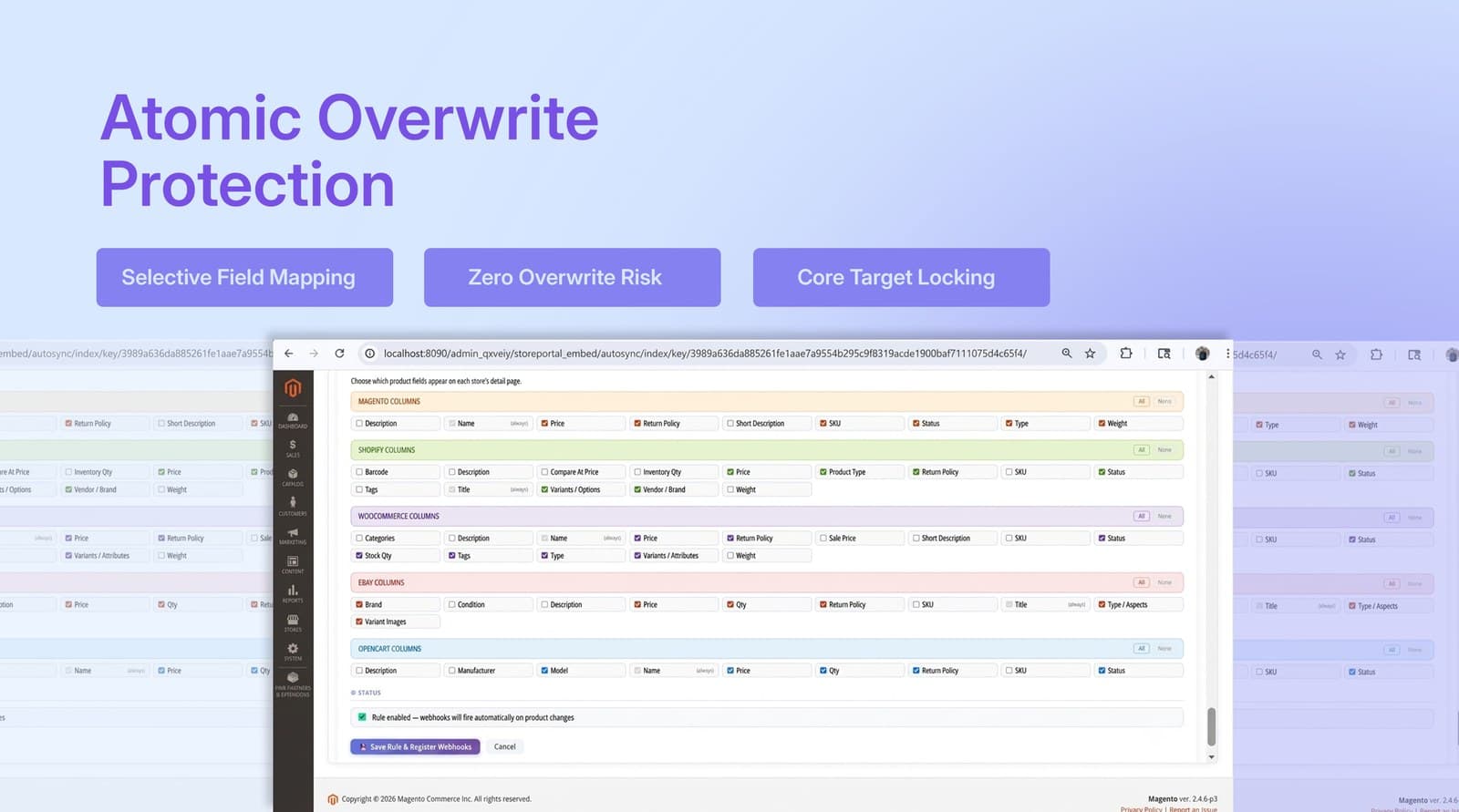The image size is (1459, 812).
Task: Open Find Partners & Extensions in sidebar
Action: [293, 684]
